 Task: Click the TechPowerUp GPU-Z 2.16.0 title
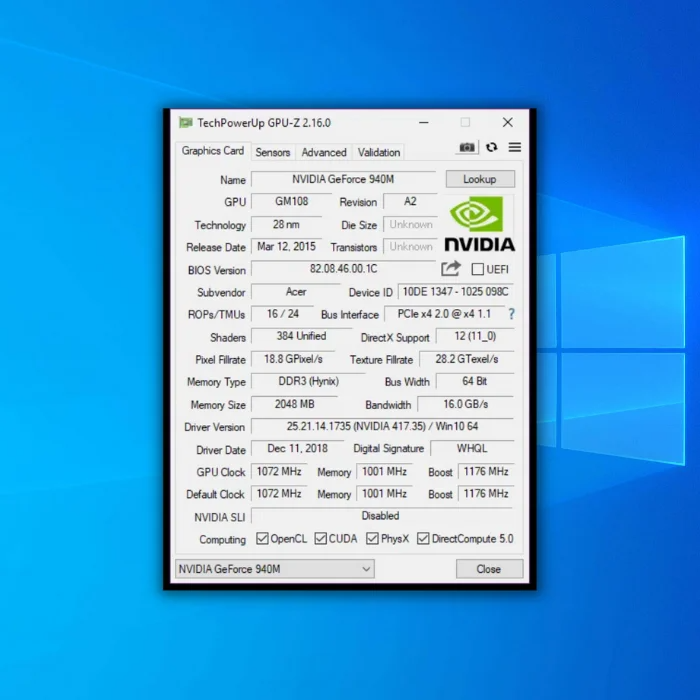[264, 123]
